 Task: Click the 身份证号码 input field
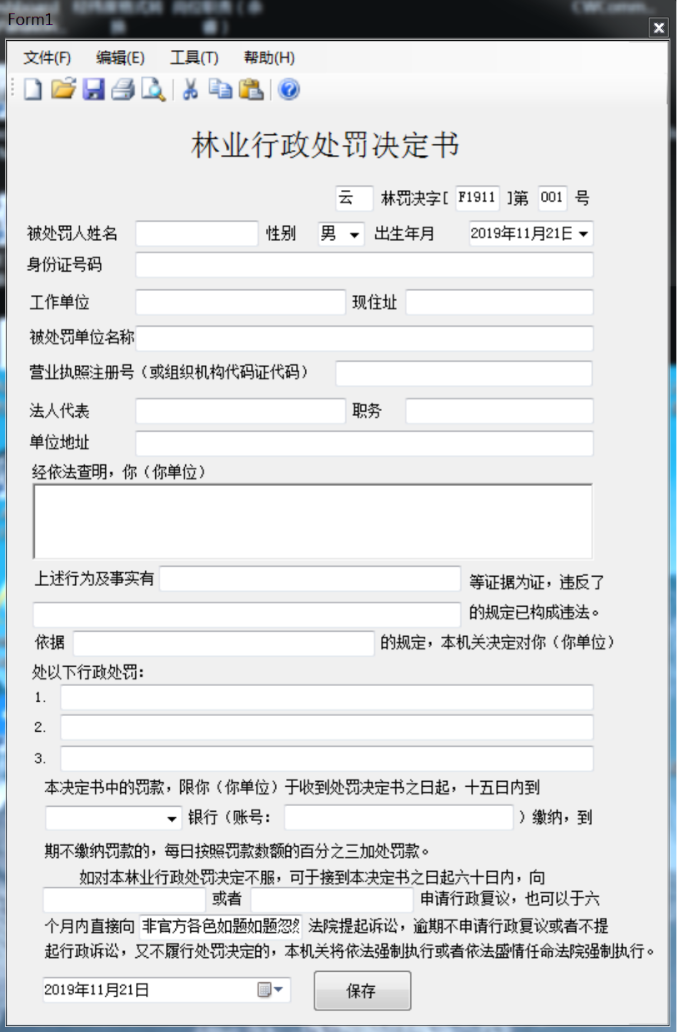pyautogui.click(x=364, y=265)
